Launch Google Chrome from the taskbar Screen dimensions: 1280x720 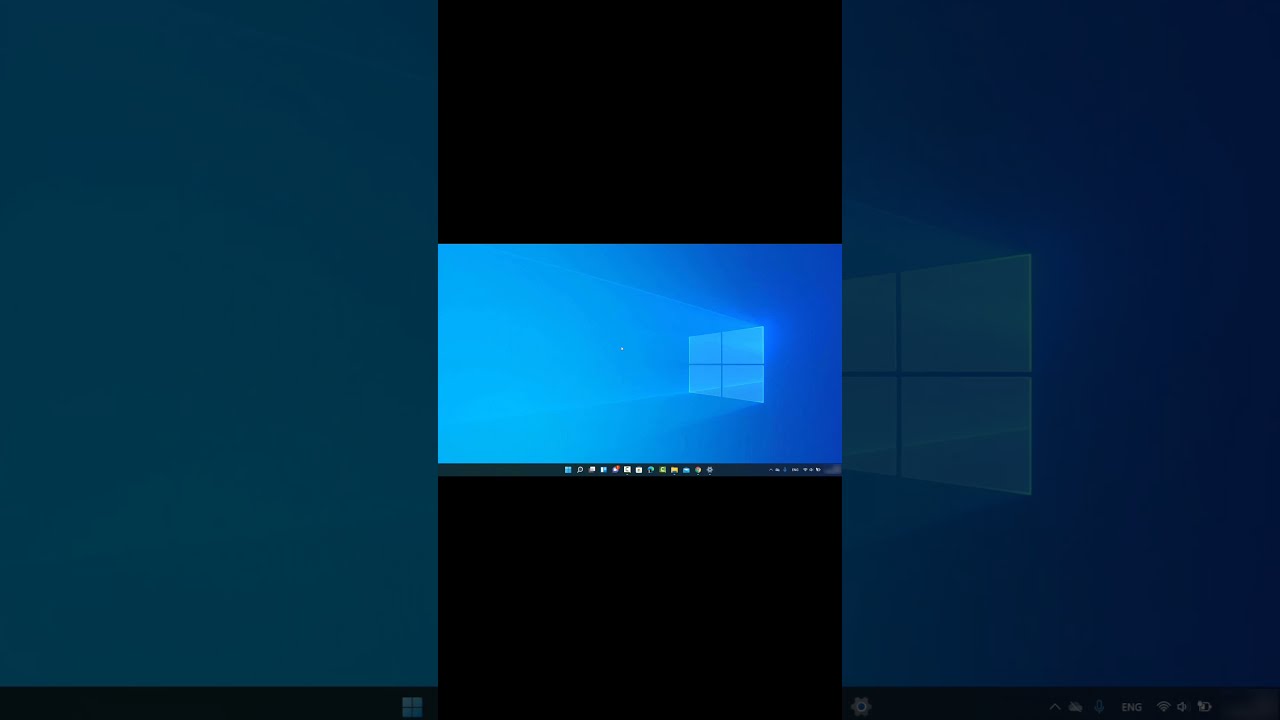[x=698, y=470]
